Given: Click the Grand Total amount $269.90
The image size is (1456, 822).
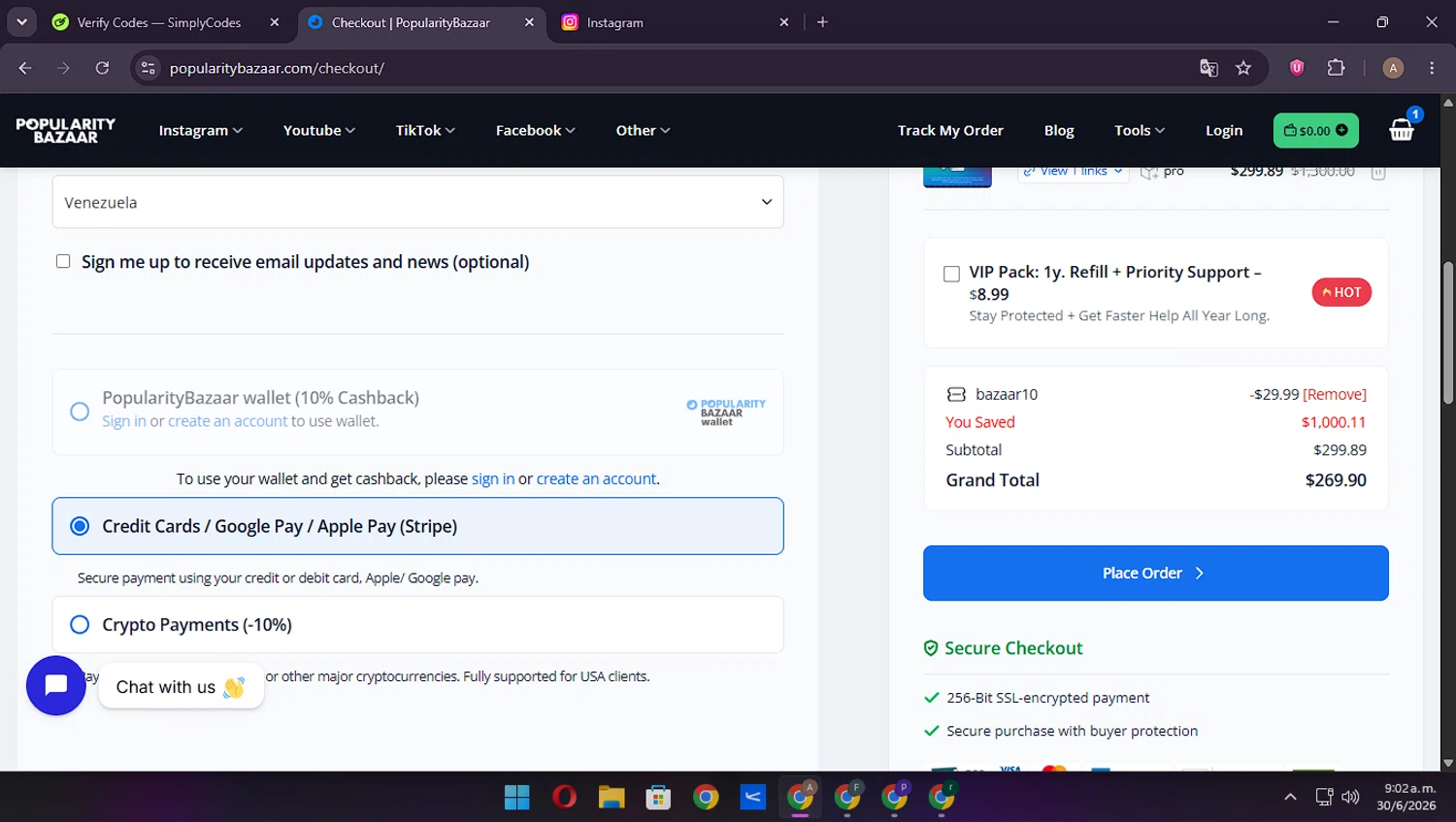Looking at the screenshot, I should coord(1336,479).
